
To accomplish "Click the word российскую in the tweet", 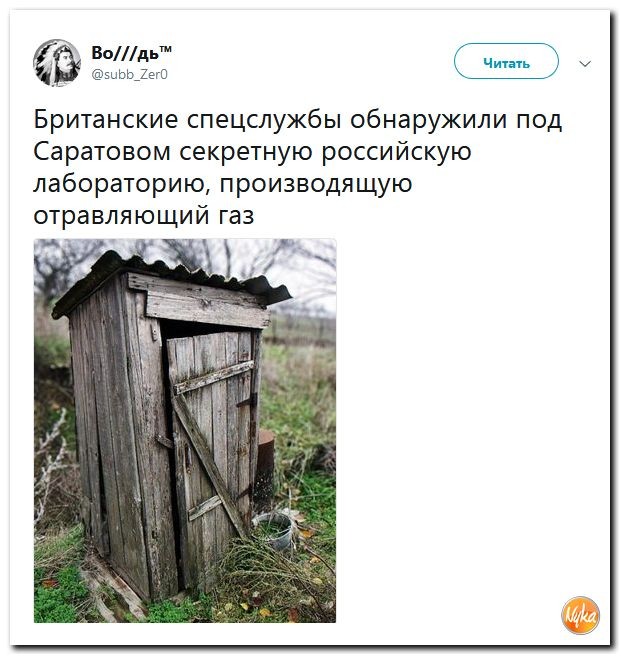I will tap(396, 153).
